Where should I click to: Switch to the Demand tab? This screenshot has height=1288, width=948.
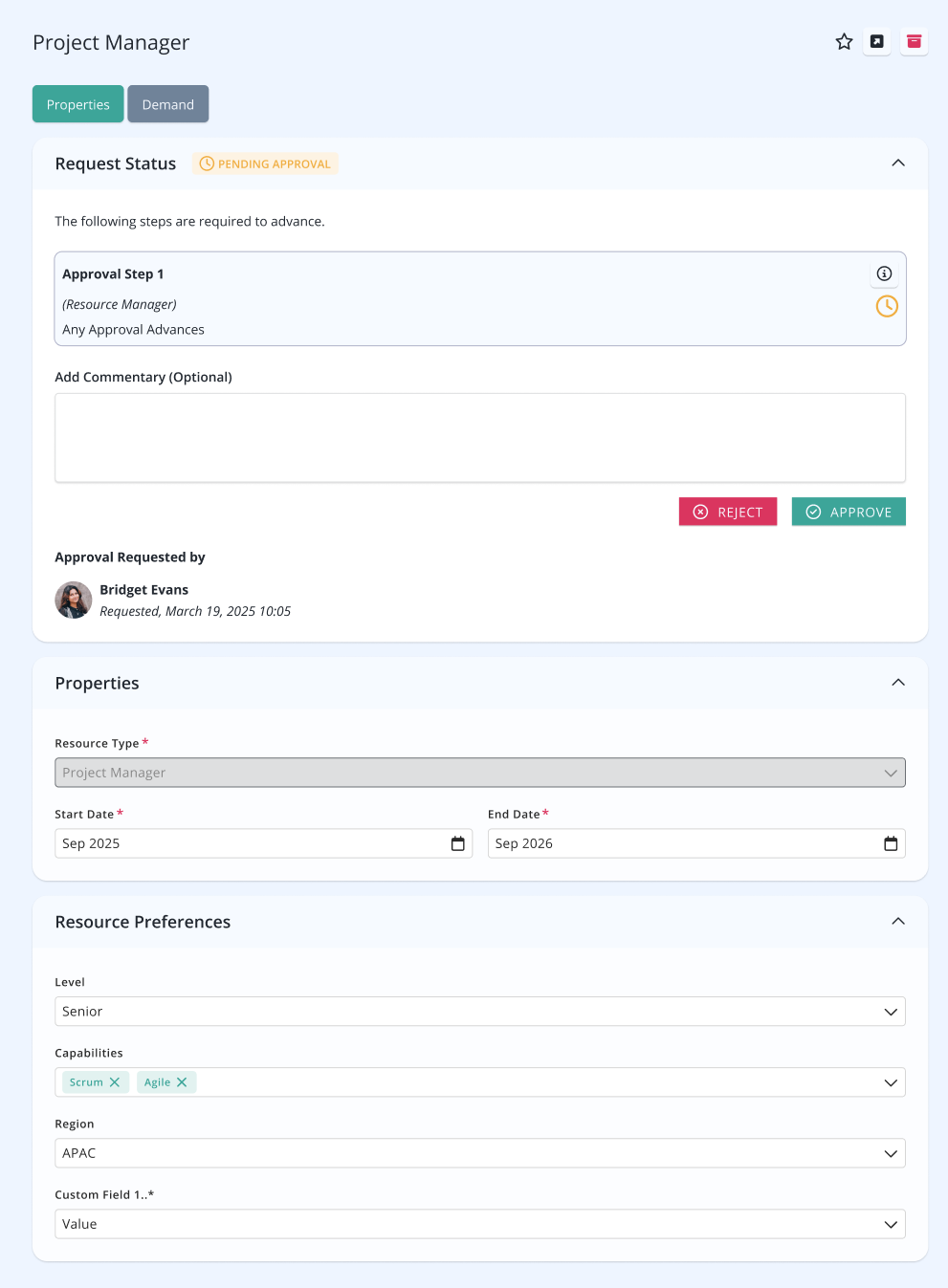pyautogui.click(x=168, y=104)
